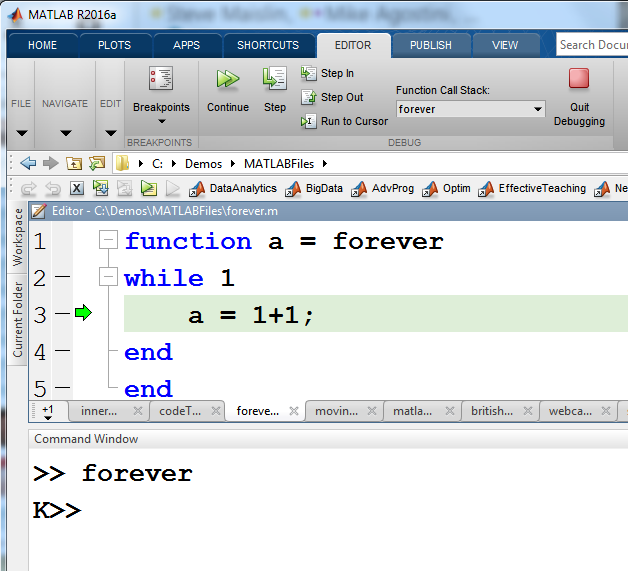Click the Step debug icon
The height and width of the screenshot is (571, 628).
(274, 89)
